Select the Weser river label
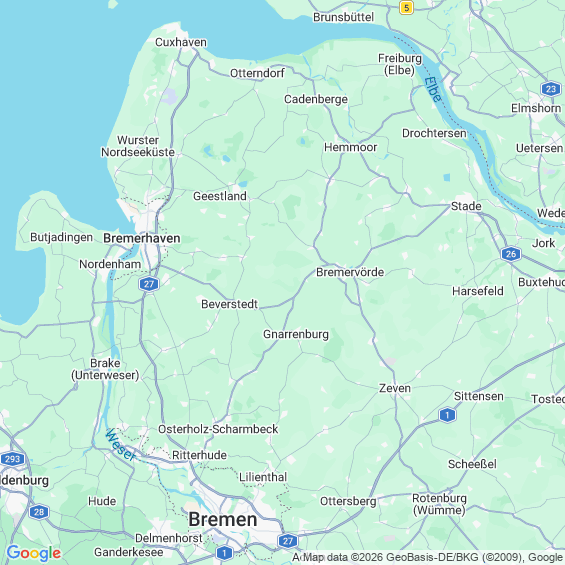Screen dimensions: 565x565 [120, 445]
